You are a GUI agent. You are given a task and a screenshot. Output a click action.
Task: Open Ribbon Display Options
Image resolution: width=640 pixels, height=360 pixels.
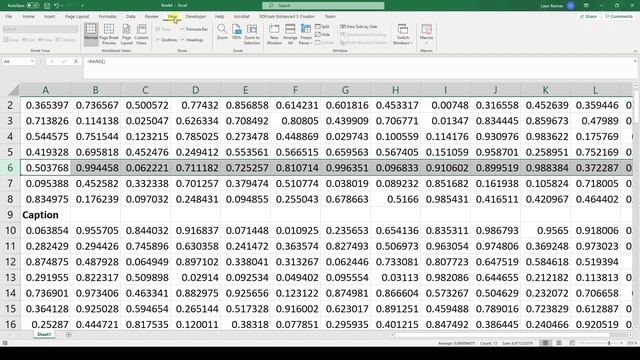coord(586,6)
